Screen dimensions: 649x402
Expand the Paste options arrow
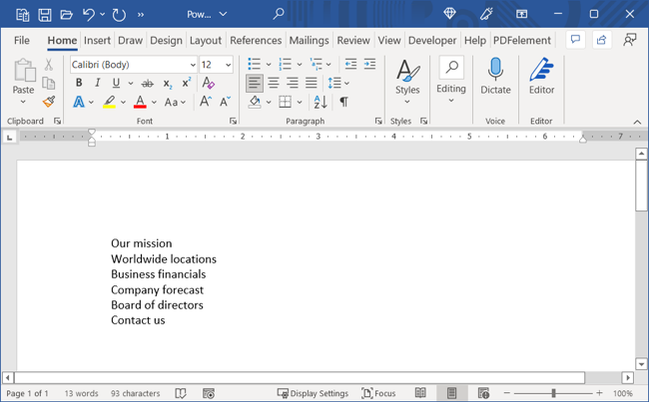(23, 102)
